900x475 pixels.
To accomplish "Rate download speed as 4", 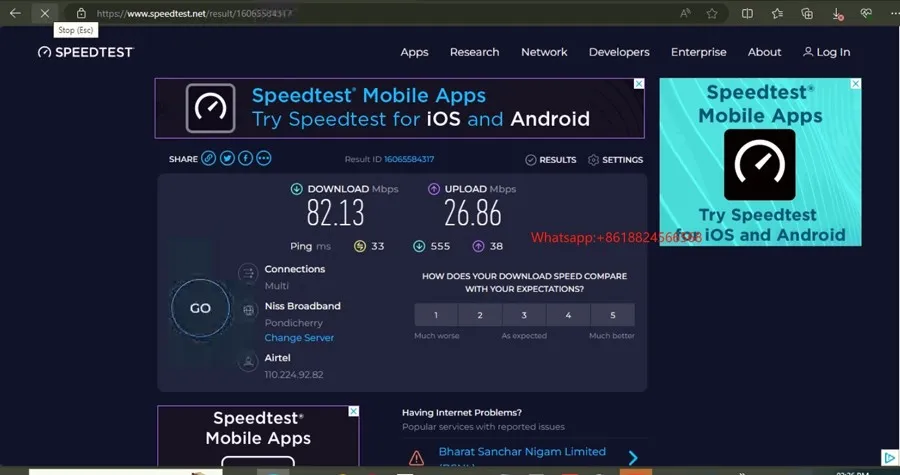I will 568,315.
